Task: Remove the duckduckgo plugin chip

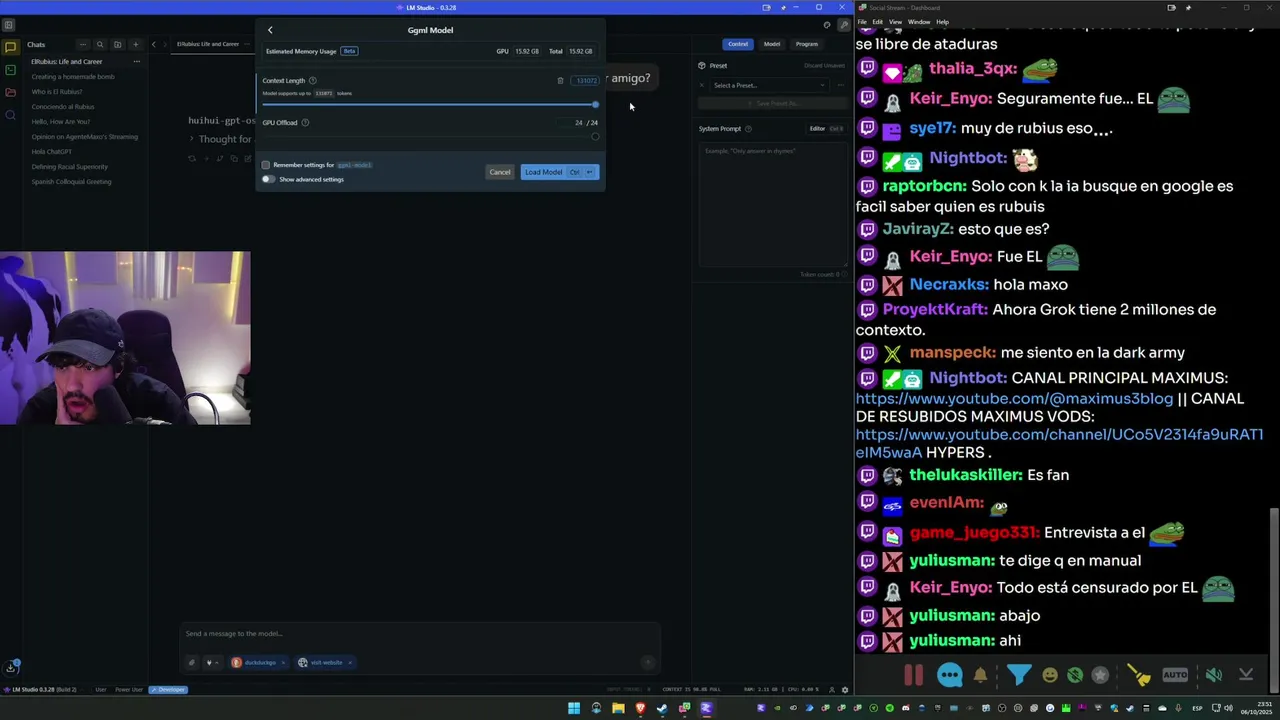Action: click(283, 662)
